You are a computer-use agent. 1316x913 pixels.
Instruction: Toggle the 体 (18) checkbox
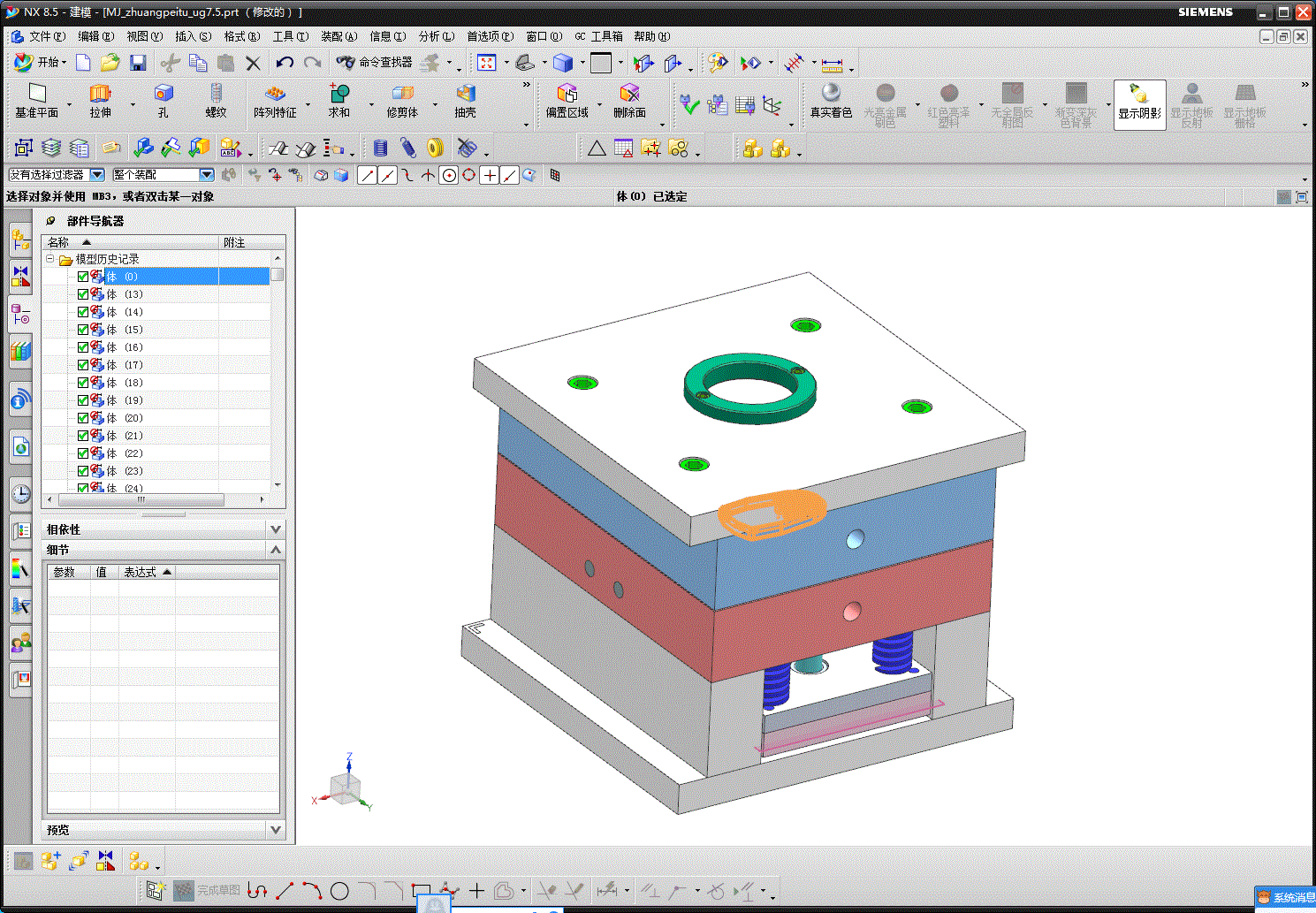[x=83, y=383]
